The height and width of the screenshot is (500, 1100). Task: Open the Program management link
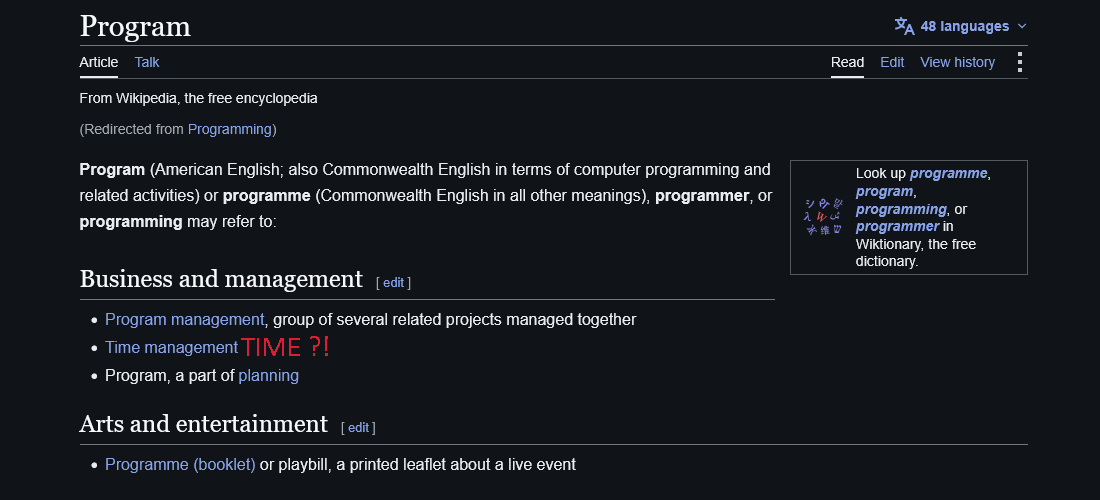[x=185, y=320]
